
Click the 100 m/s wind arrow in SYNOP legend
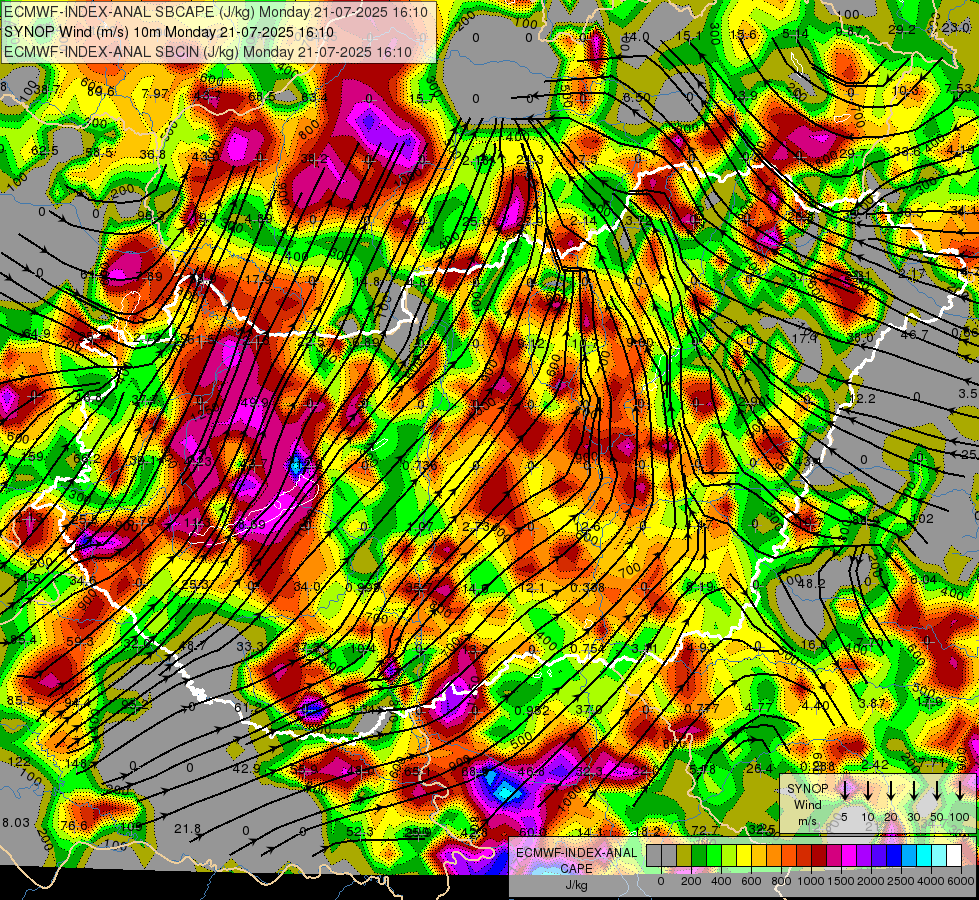[x=960, y=790]
